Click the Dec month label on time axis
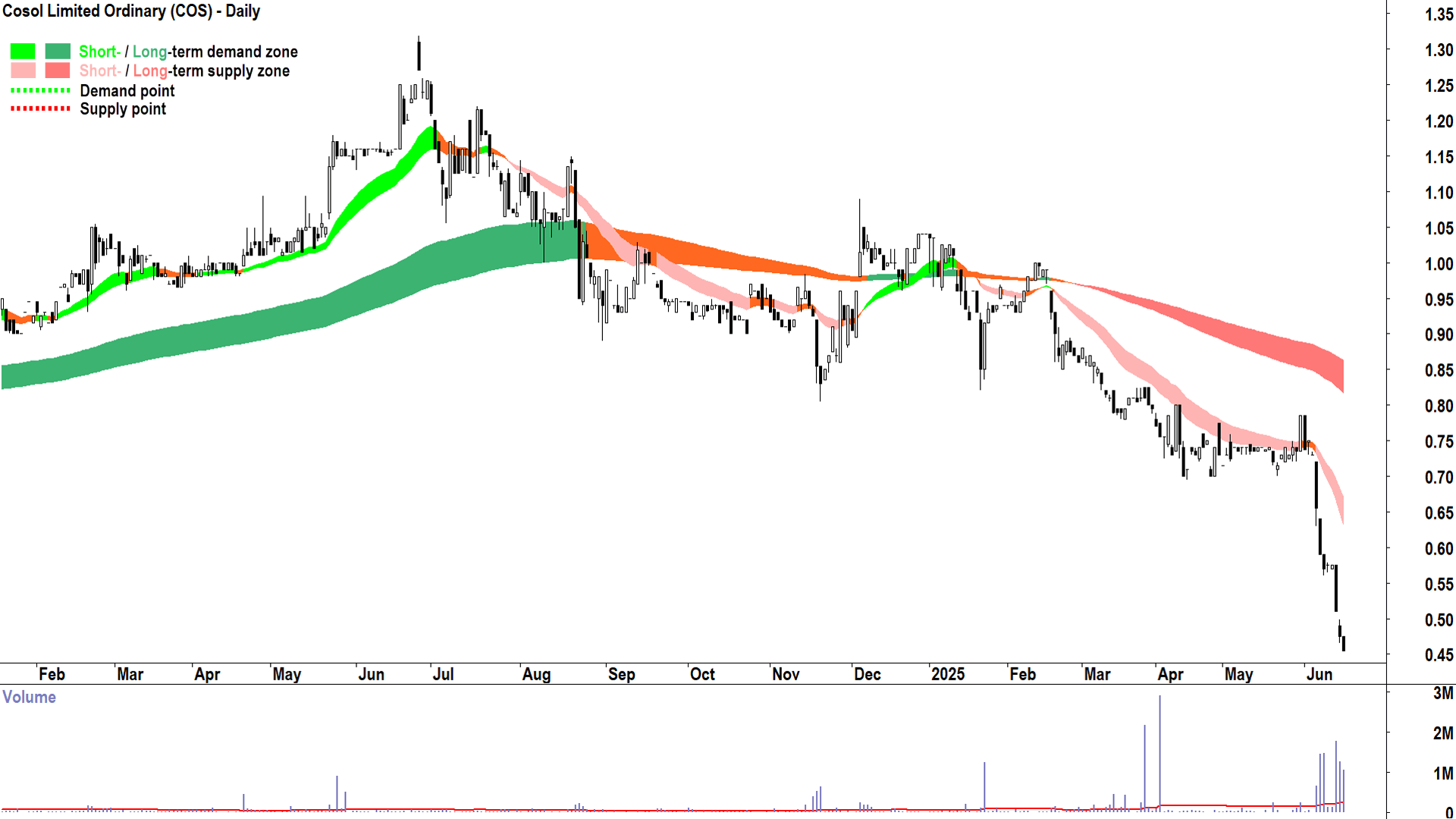 click(867, 674)
